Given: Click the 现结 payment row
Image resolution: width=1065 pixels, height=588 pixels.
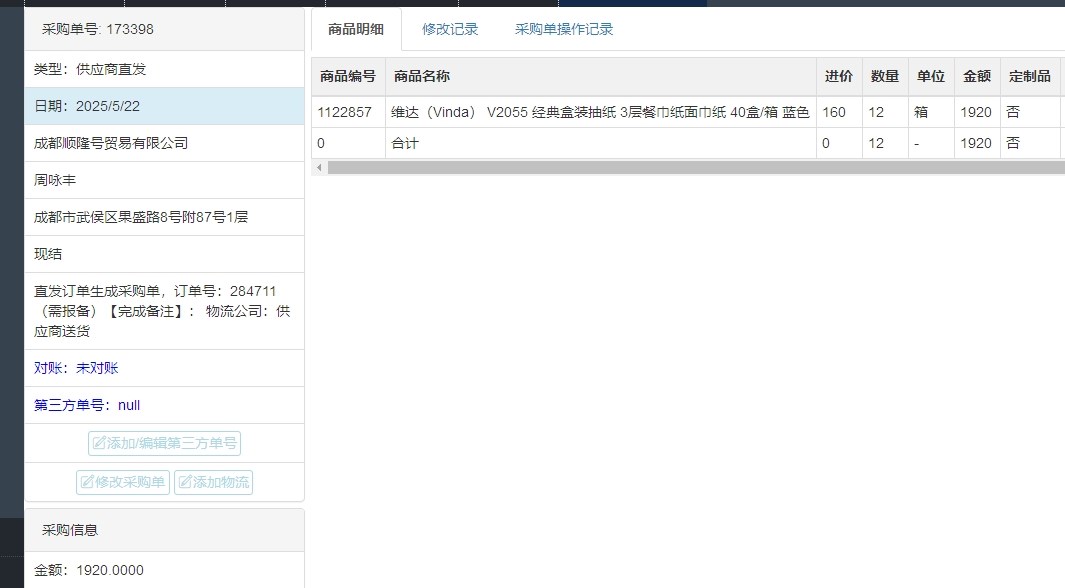Looking at the screenshot, I should click(x=164, y=254).
